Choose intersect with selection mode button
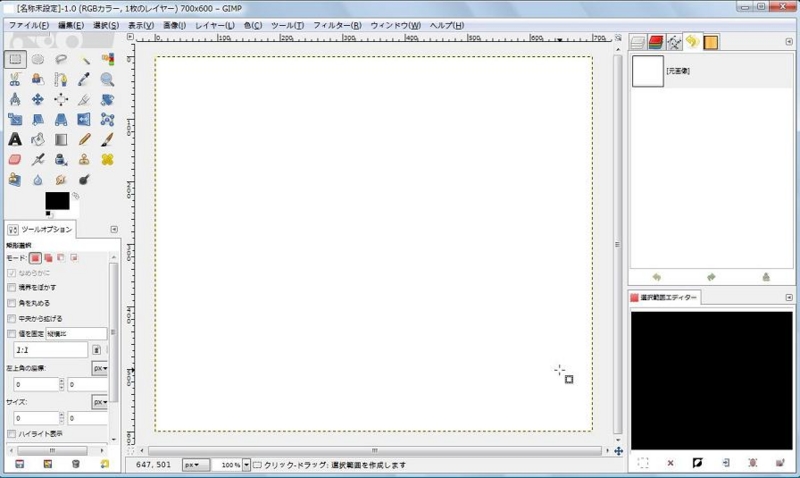The width and height of the screenshot is (800, 478). point(73,258)
